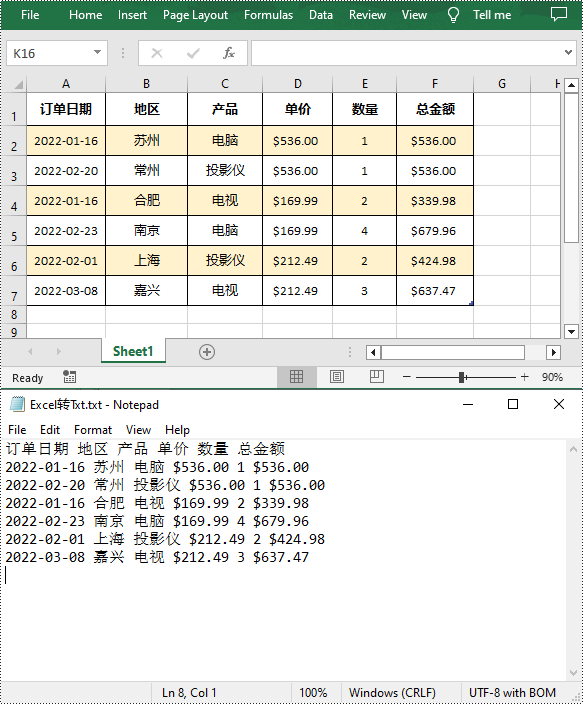Open the Page Layout ribbon tab
Image resolution: width=583 pixels, height=704 pixels.
[x=195, y=15]
